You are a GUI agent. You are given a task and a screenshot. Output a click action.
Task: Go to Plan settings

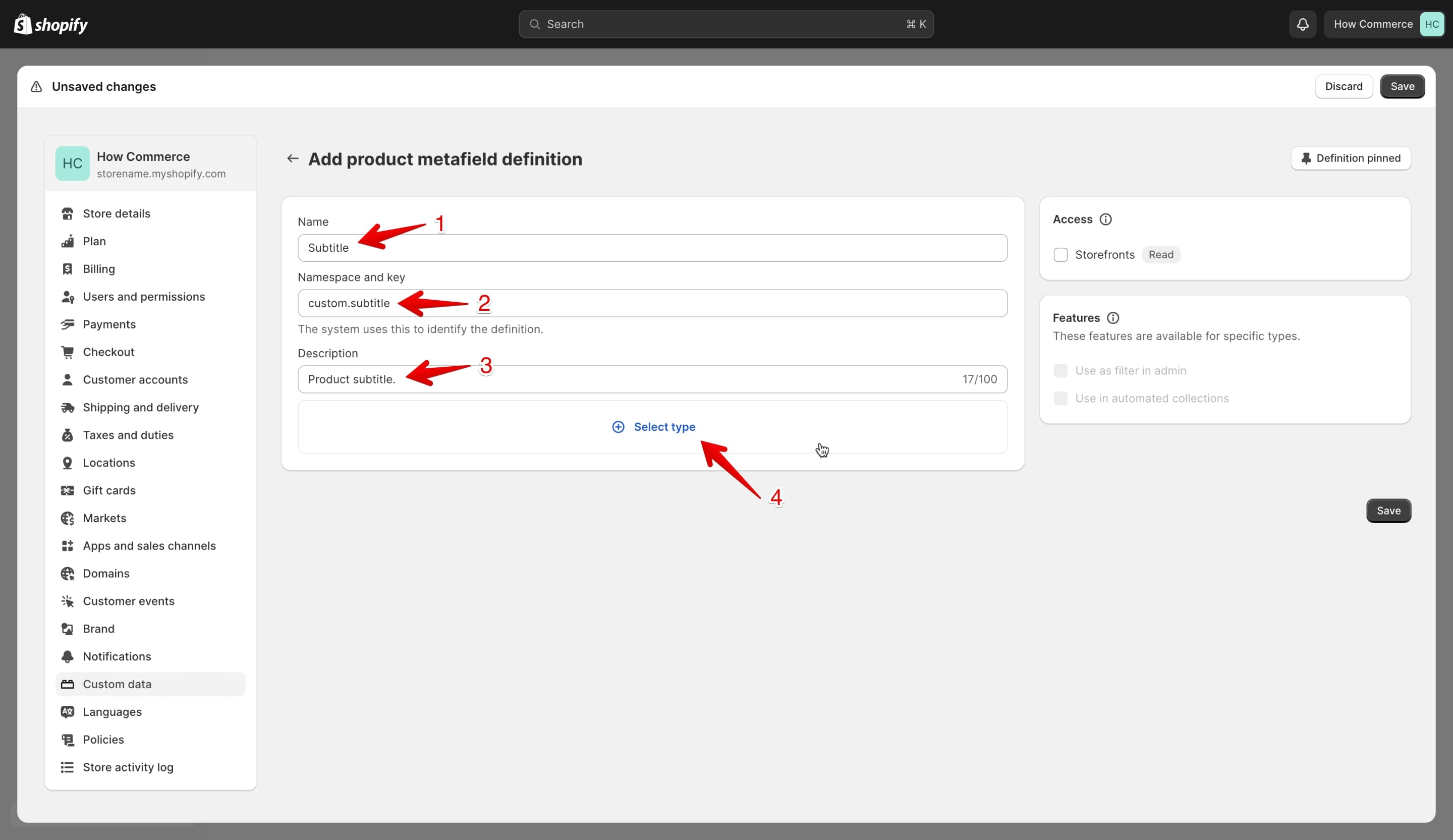(x=150, y=242)
